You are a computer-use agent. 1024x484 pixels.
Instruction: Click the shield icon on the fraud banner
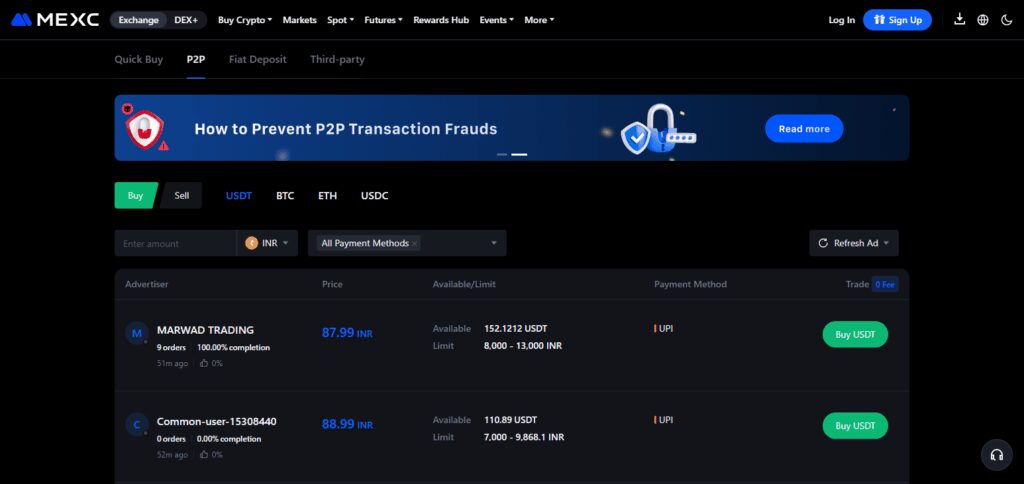144,128
